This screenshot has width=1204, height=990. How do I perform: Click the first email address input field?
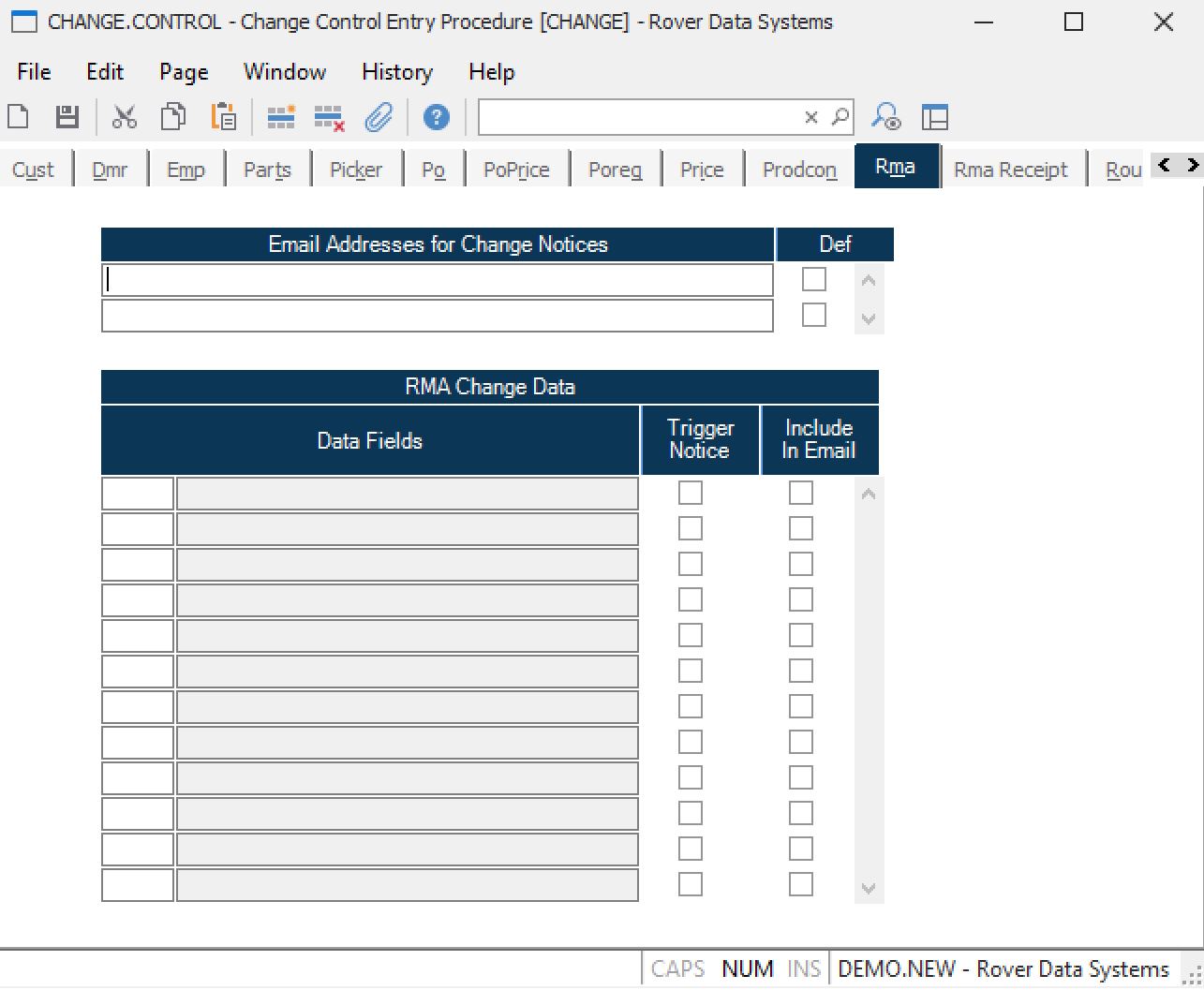coord(437,280)
